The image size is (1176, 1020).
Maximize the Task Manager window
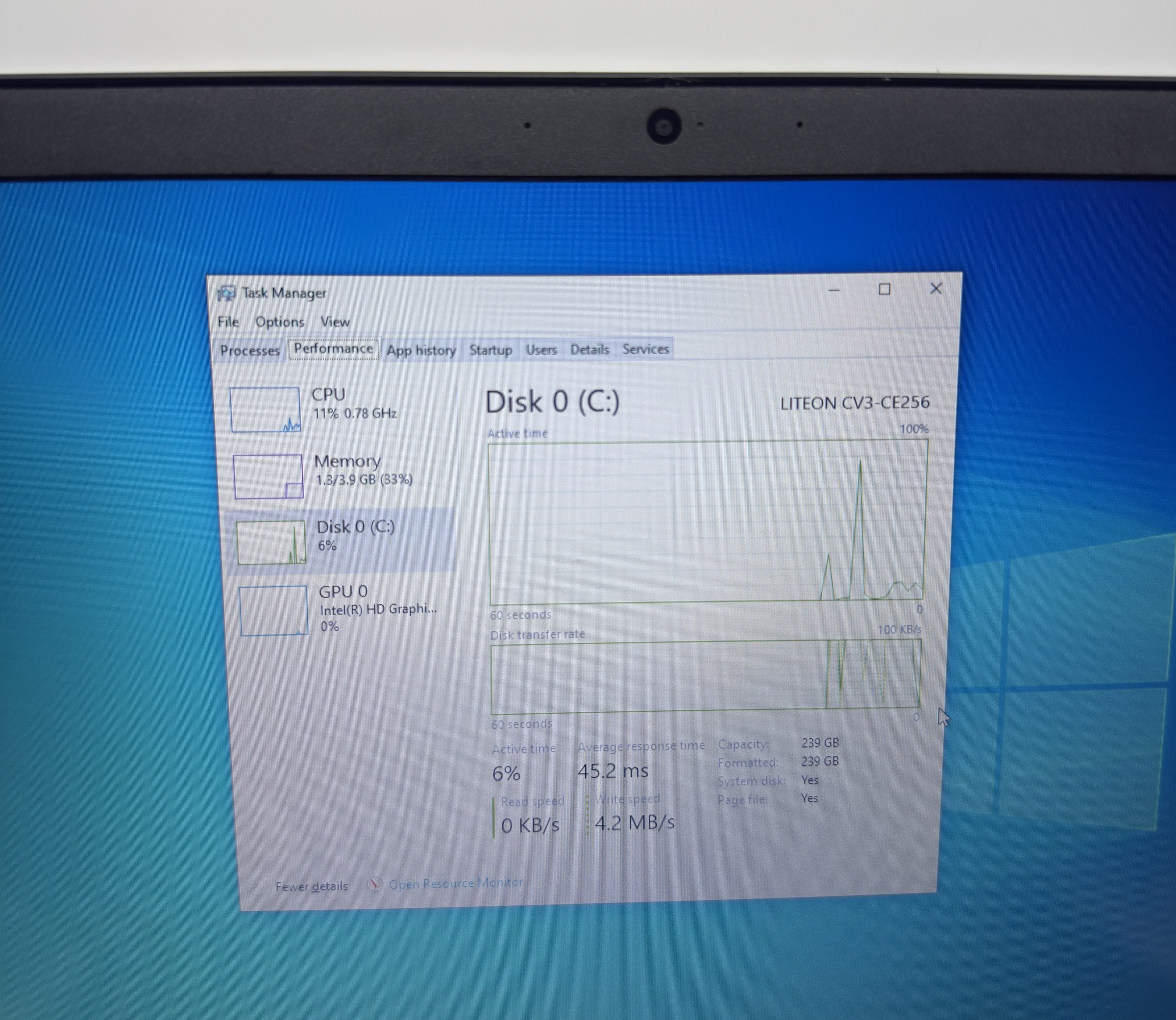point(884,290)
